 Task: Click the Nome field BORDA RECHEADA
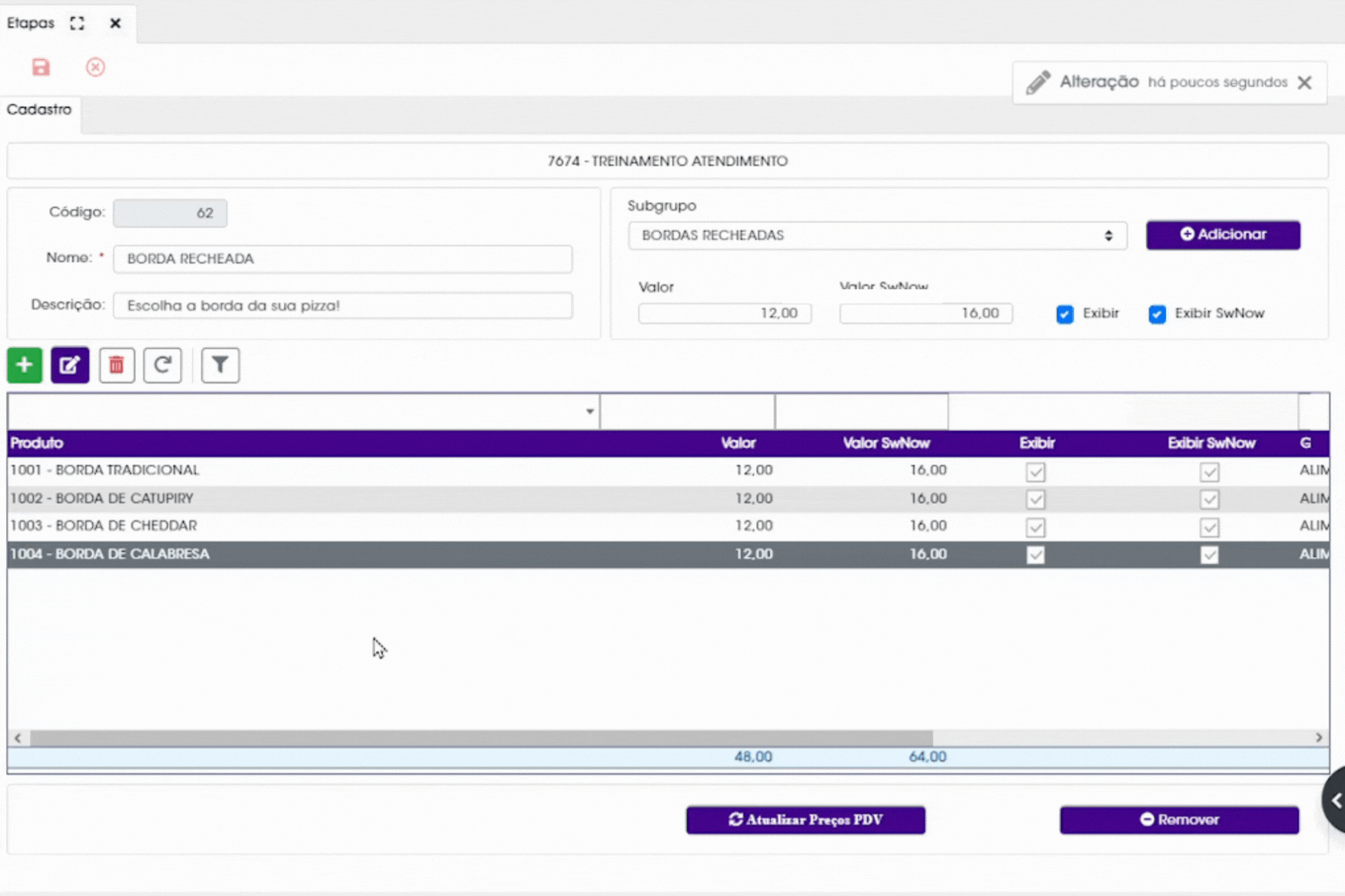[x=343, y=259]
